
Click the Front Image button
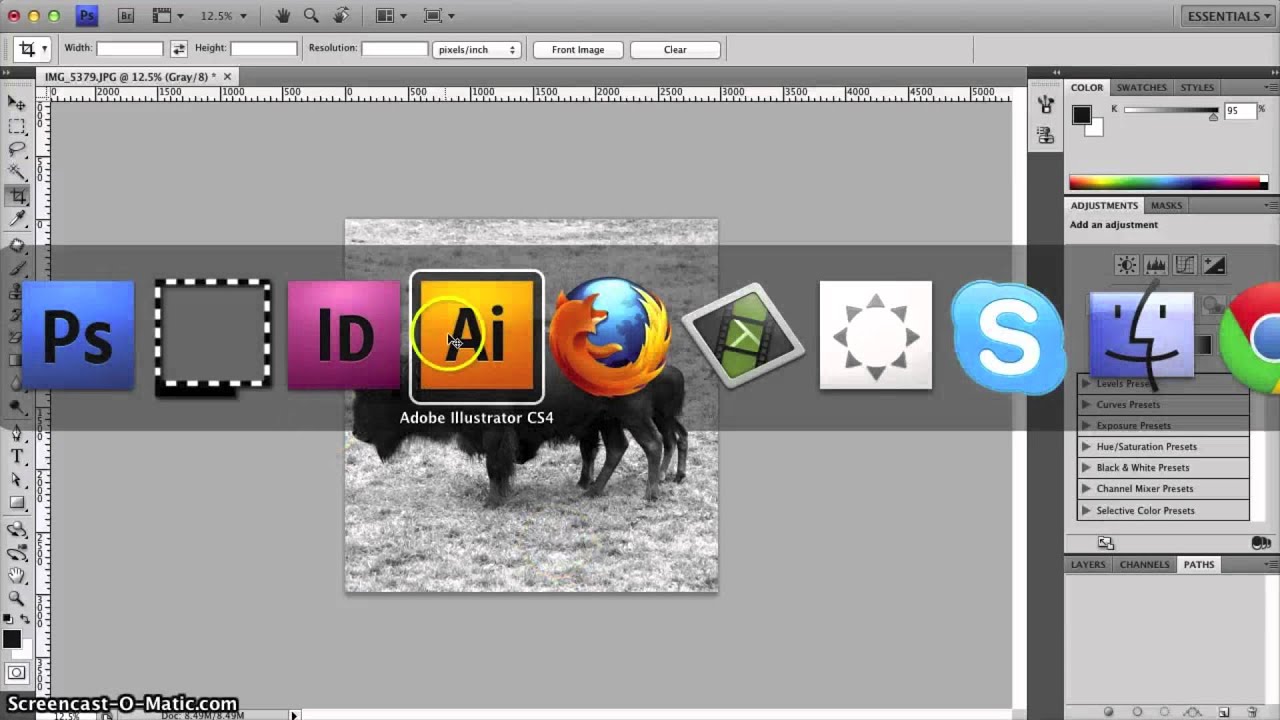pos(578,49)
